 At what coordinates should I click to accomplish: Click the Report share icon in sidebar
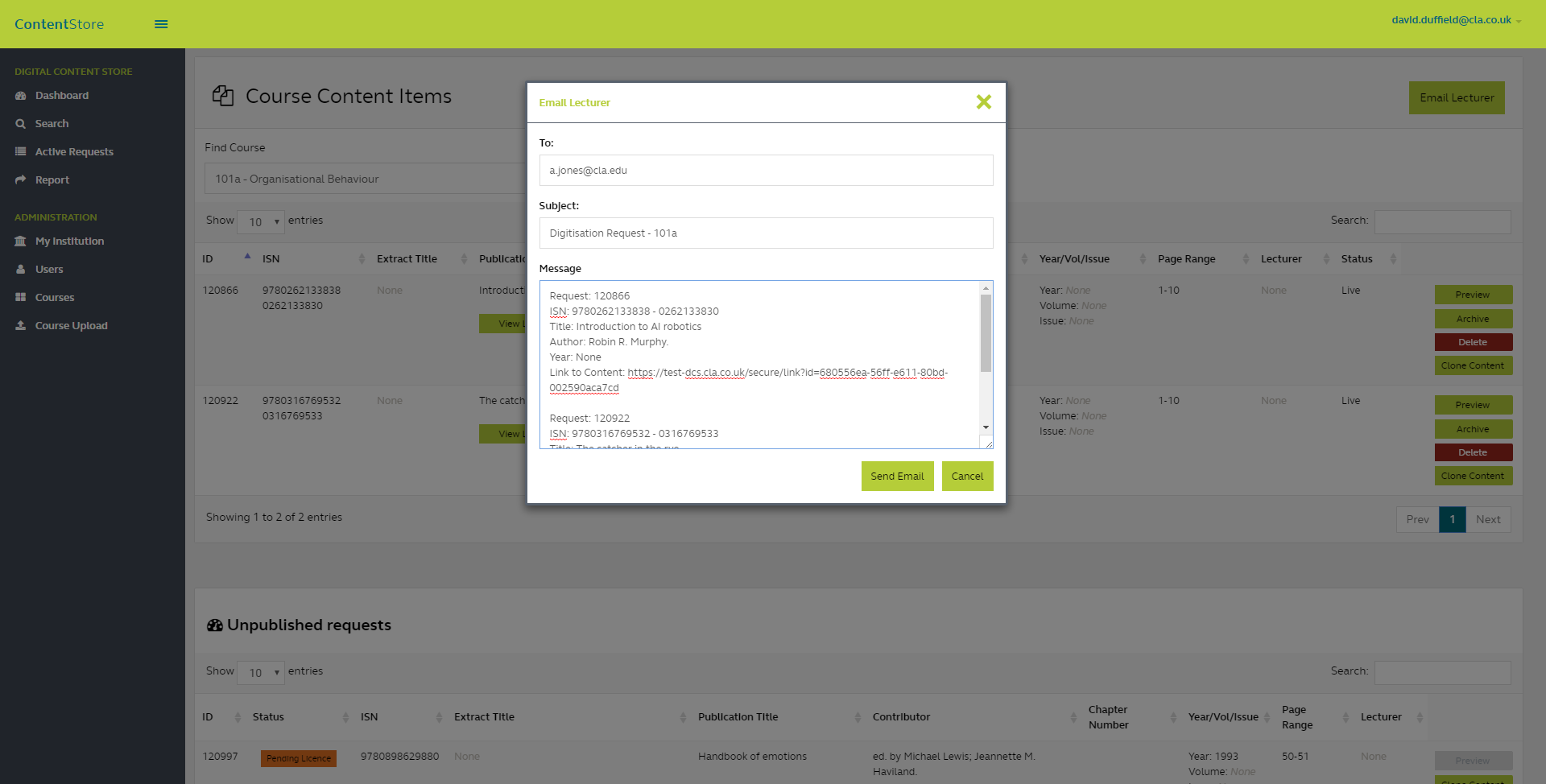[21, 180]
